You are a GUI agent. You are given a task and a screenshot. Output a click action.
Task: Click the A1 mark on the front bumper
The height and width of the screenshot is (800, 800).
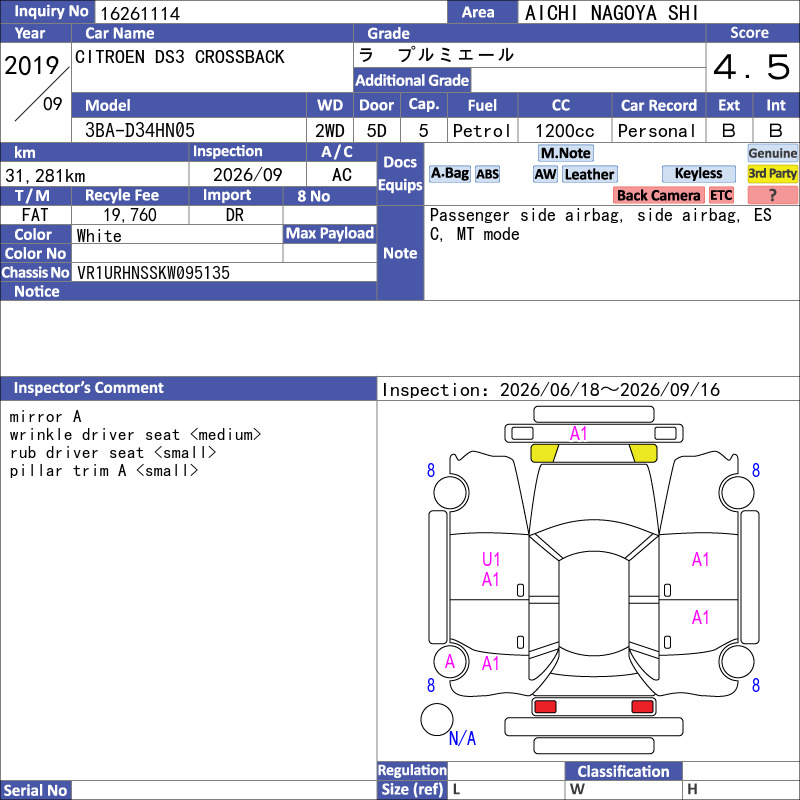(x=578, y=434)
